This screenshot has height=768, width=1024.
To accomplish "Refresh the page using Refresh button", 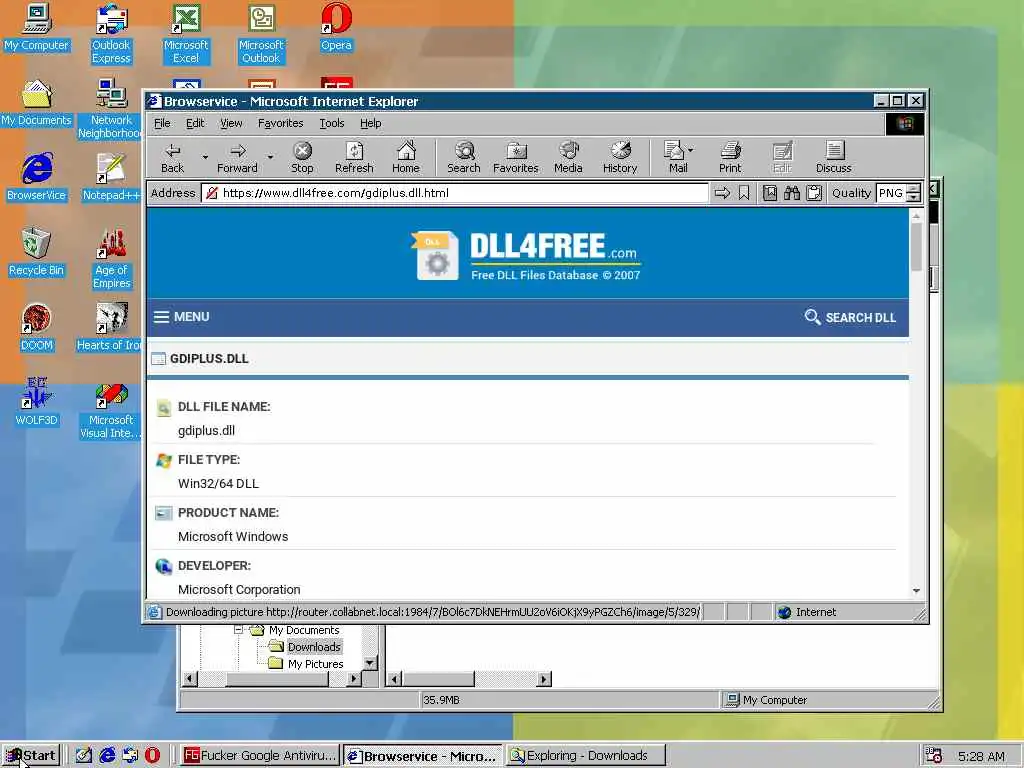I will 354,158.
